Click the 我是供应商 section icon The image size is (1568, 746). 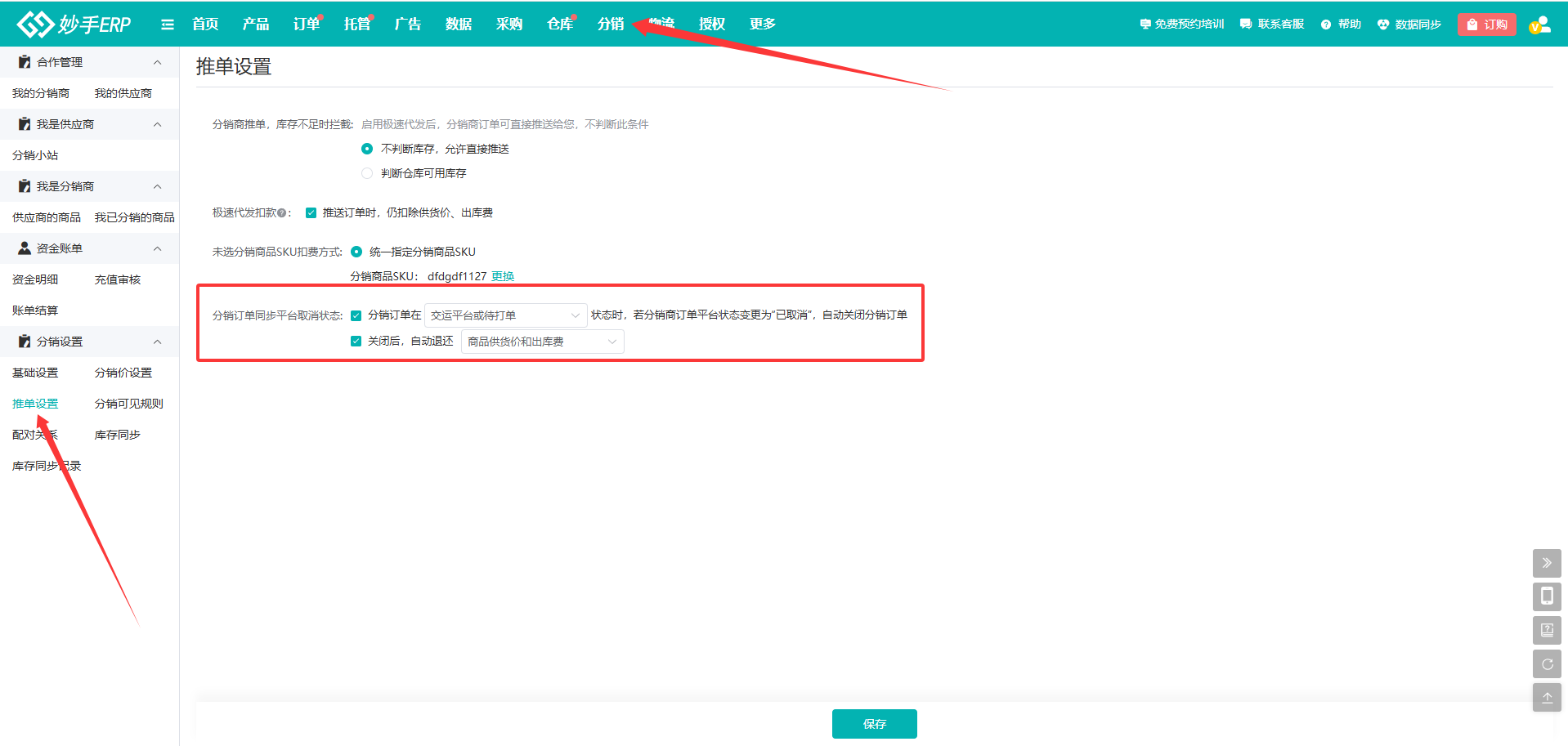tap(25, 124)
